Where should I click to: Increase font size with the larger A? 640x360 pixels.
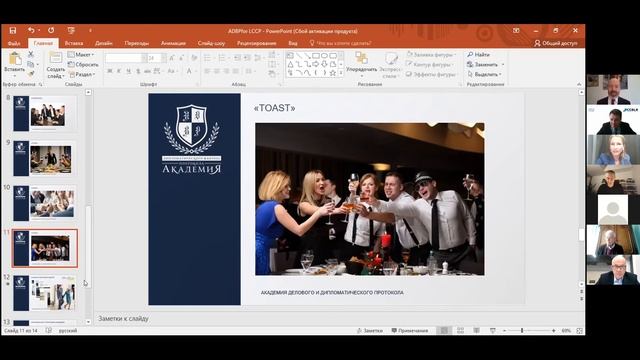(x=172, y=58)
